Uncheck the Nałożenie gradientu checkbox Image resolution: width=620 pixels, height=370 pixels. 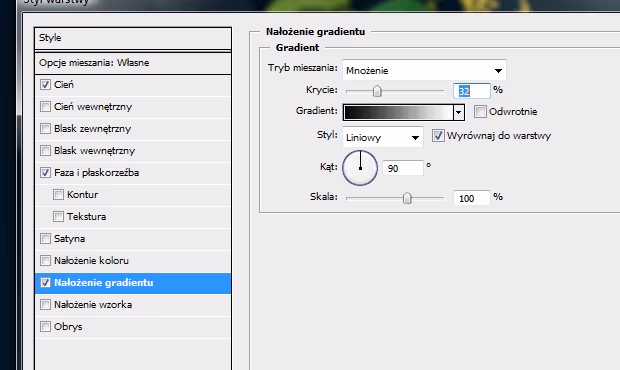pyautogui.click(x=45, y=283)
